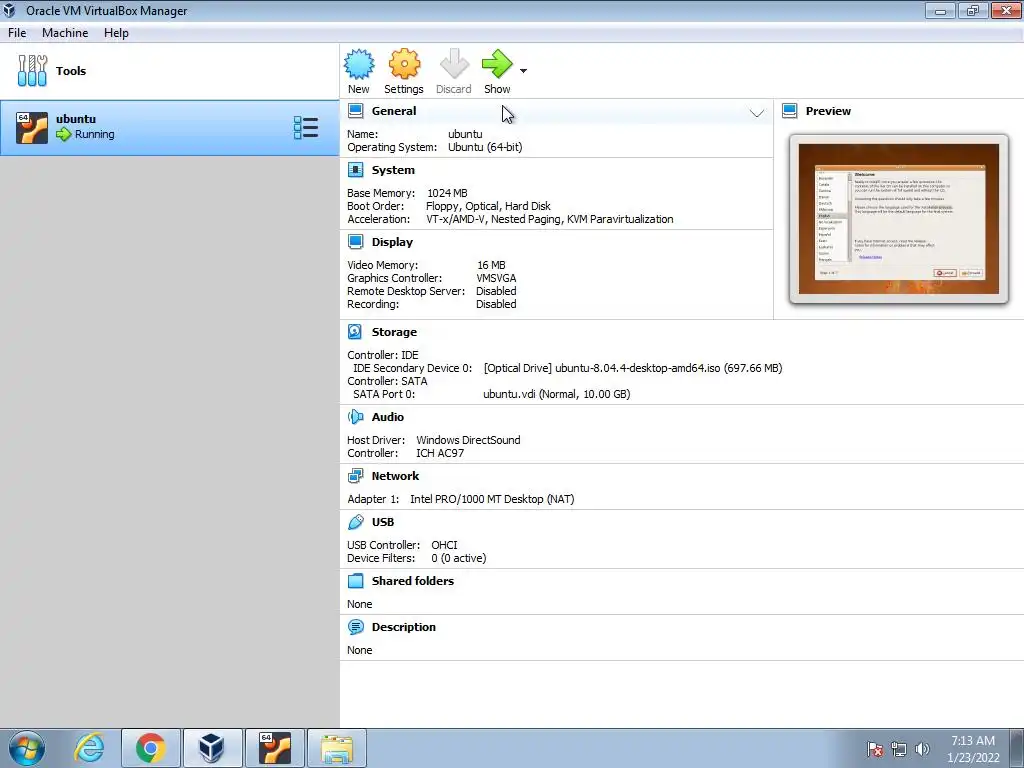Click the green Show arrow icon
This screenshot has height=768, width=1024.
pos(497,65)
